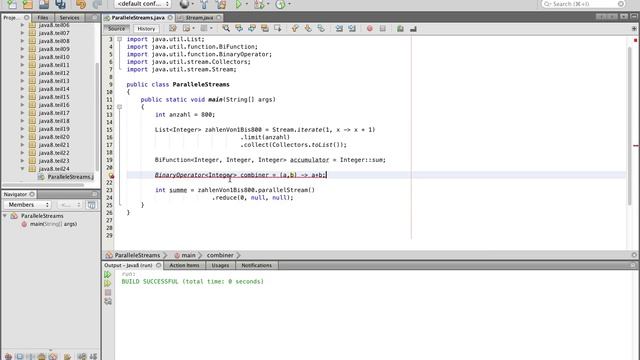The image size is (640, 360).
Task: Click the globe browser icon in toolbar
Action: tap(184, 4)
